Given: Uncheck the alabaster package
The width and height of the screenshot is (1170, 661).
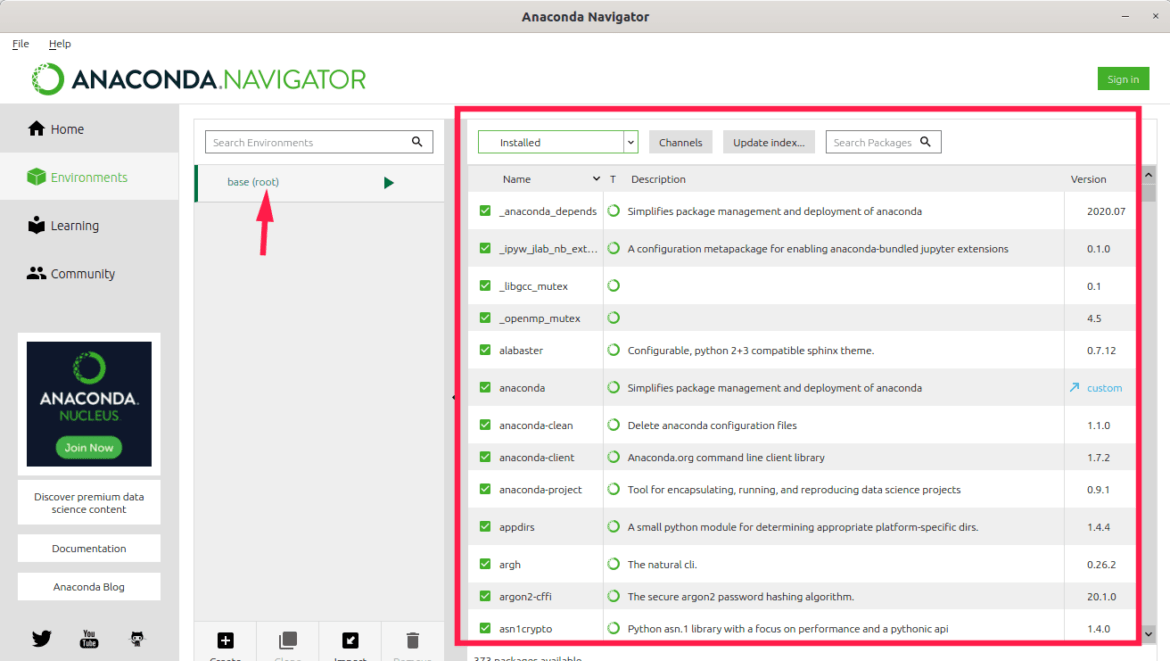Looking at the screenshot, I should (x=483, y=350).
